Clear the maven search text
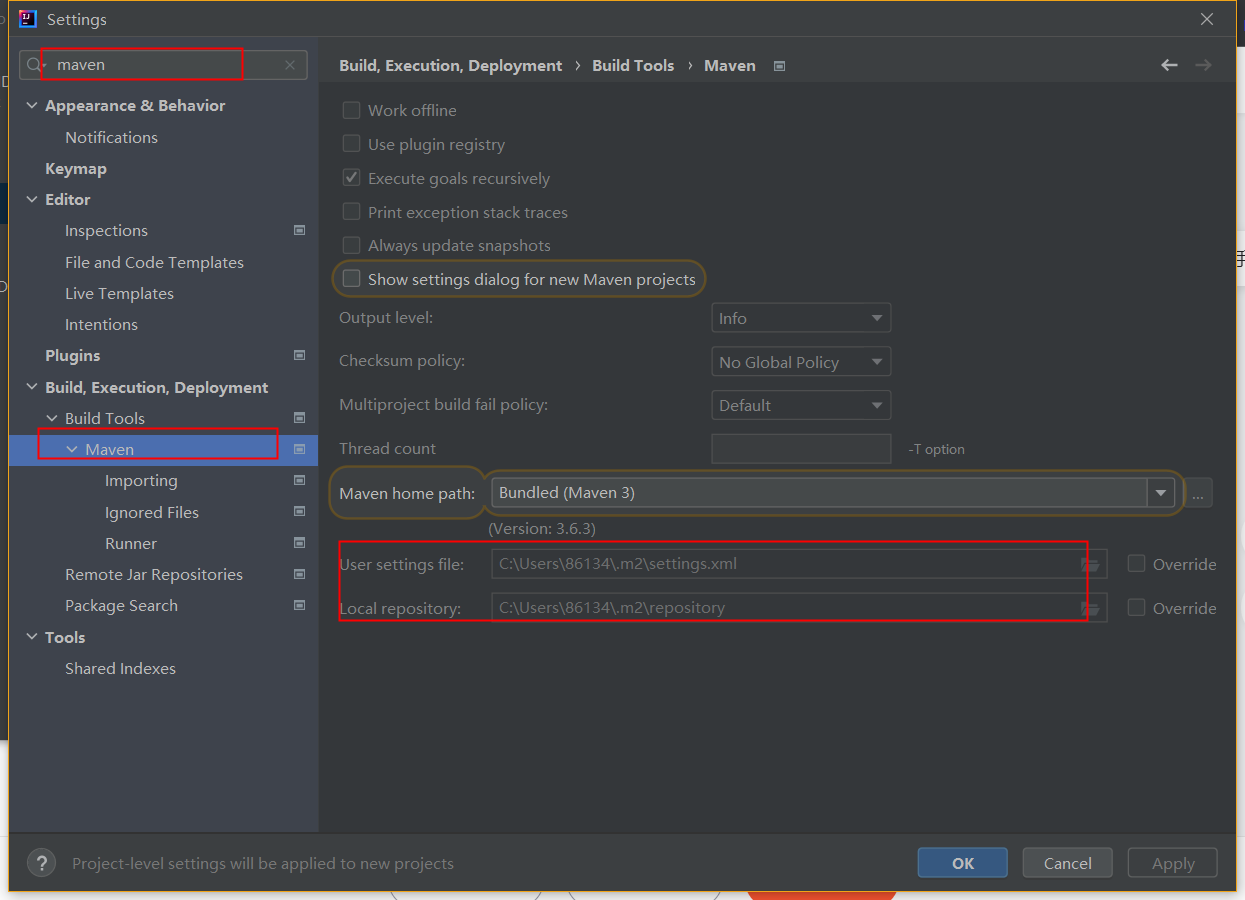Viewport: 1245px width, 900px height. [x=290, y=65]
